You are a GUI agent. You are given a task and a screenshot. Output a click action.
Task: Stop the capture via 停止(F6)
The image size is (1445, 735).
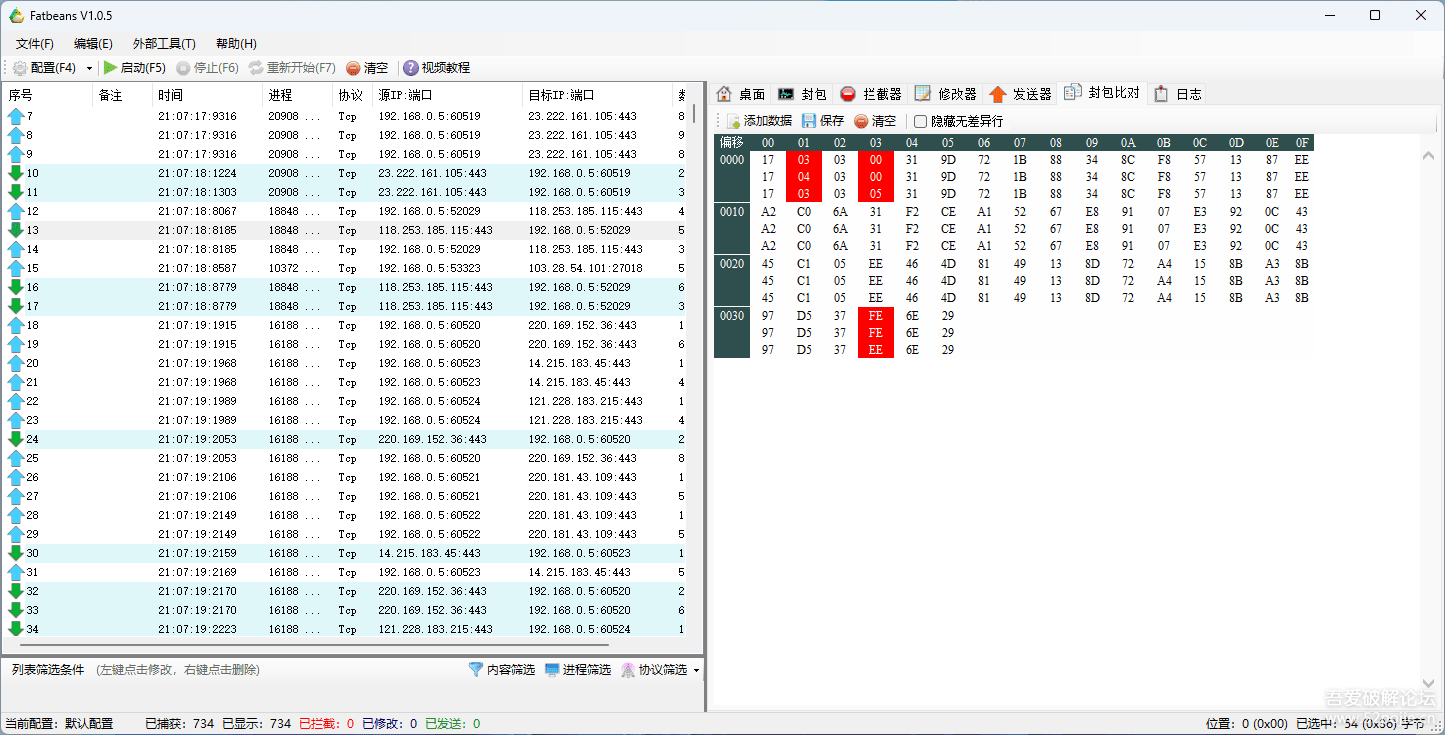(x=210, y=68)
